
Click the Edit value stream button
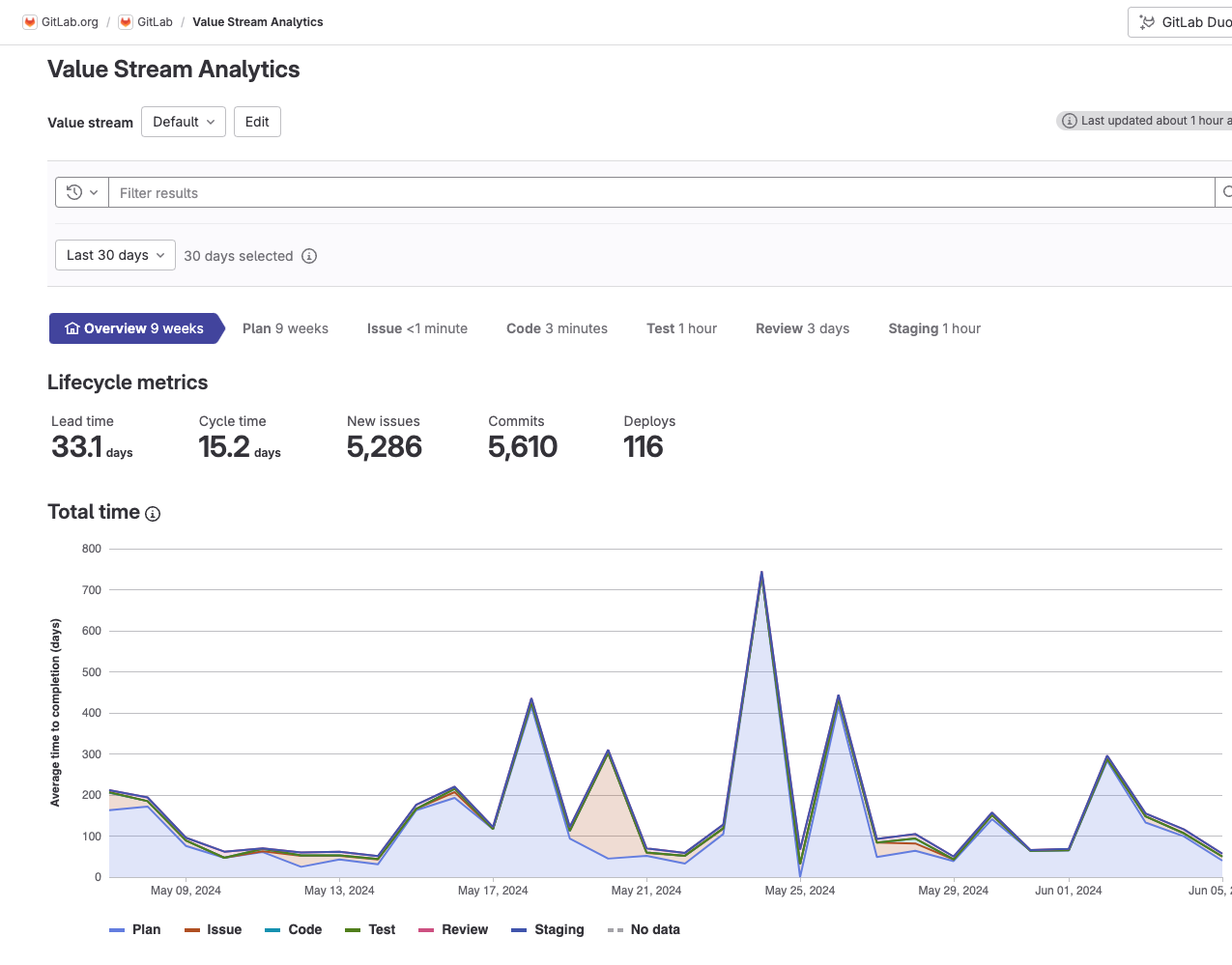256,122
